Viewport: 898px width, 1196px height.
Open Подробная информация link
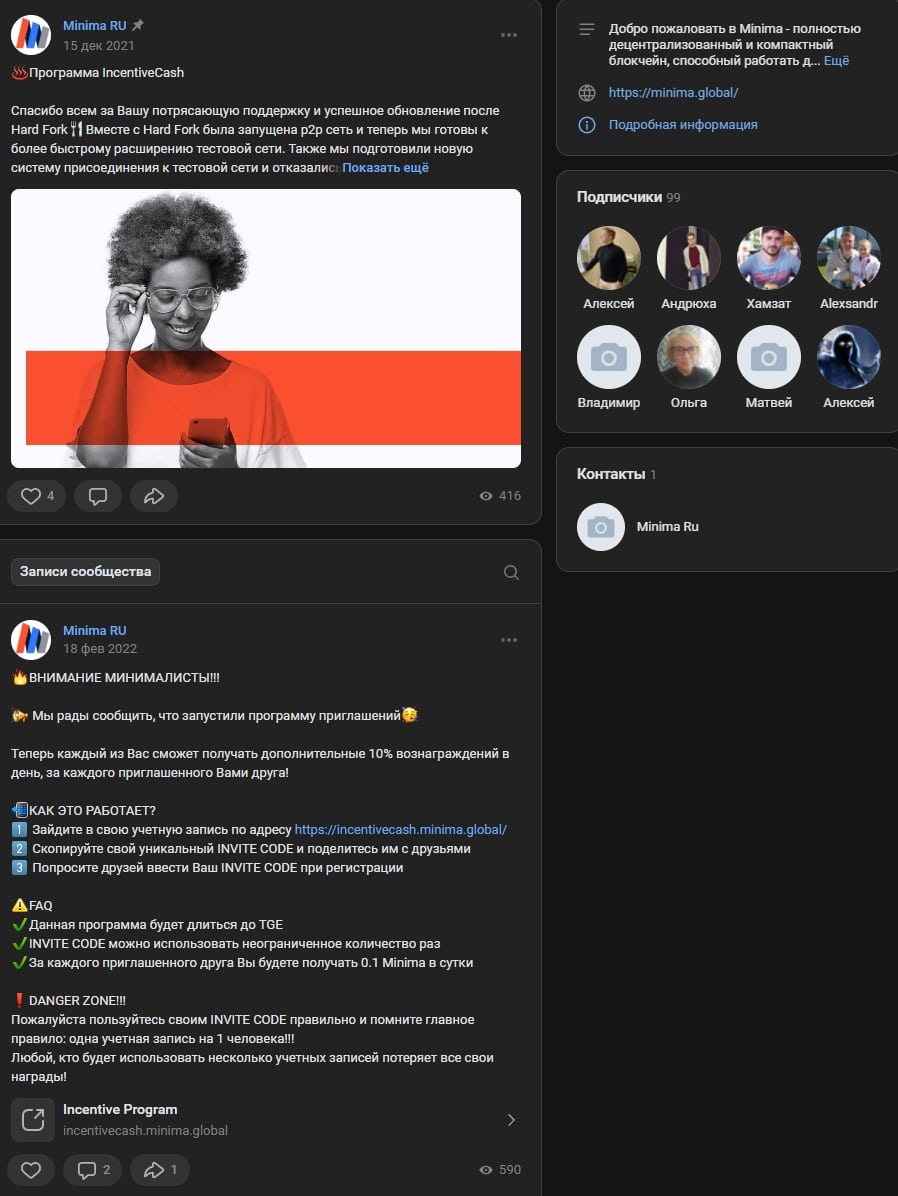[x=683, y=125]
